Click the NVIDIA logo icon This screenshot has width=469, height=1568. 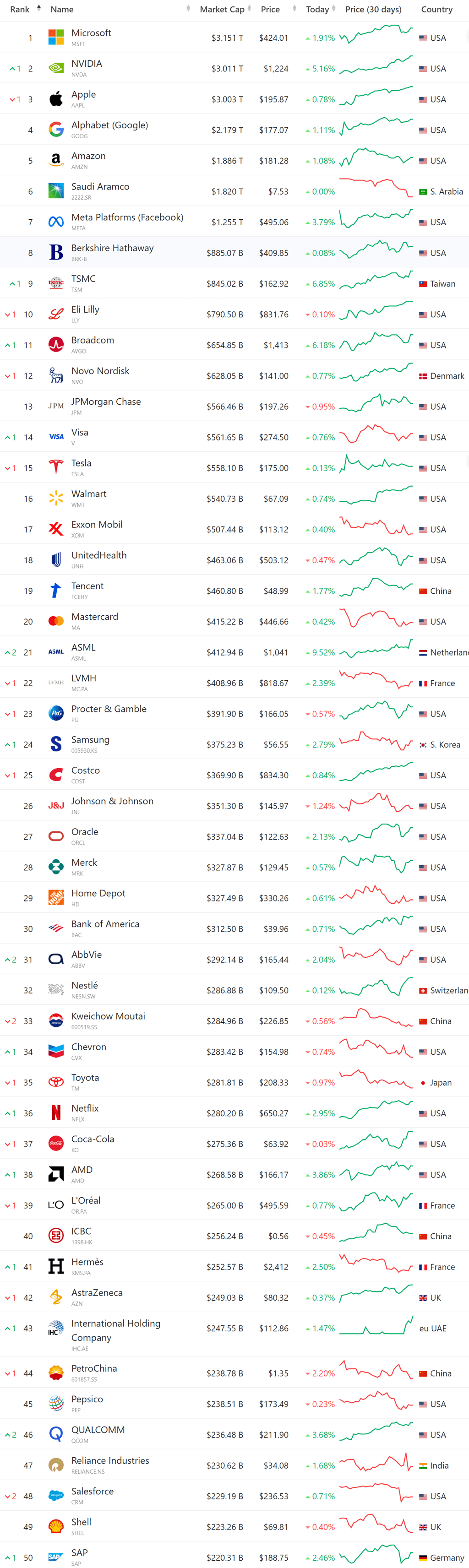(x=56, y=68)
